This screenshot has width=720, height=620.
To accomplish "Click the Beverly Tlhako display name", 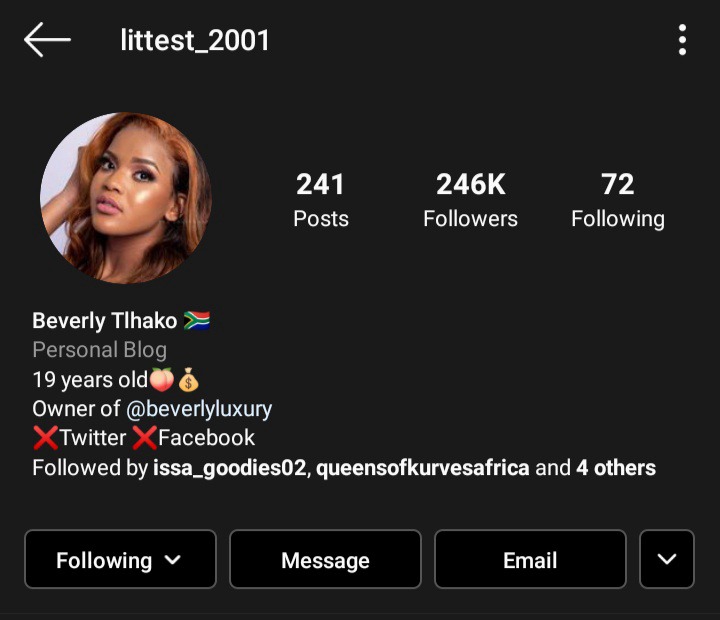I will pyautogui.click(x=105, y=321).
